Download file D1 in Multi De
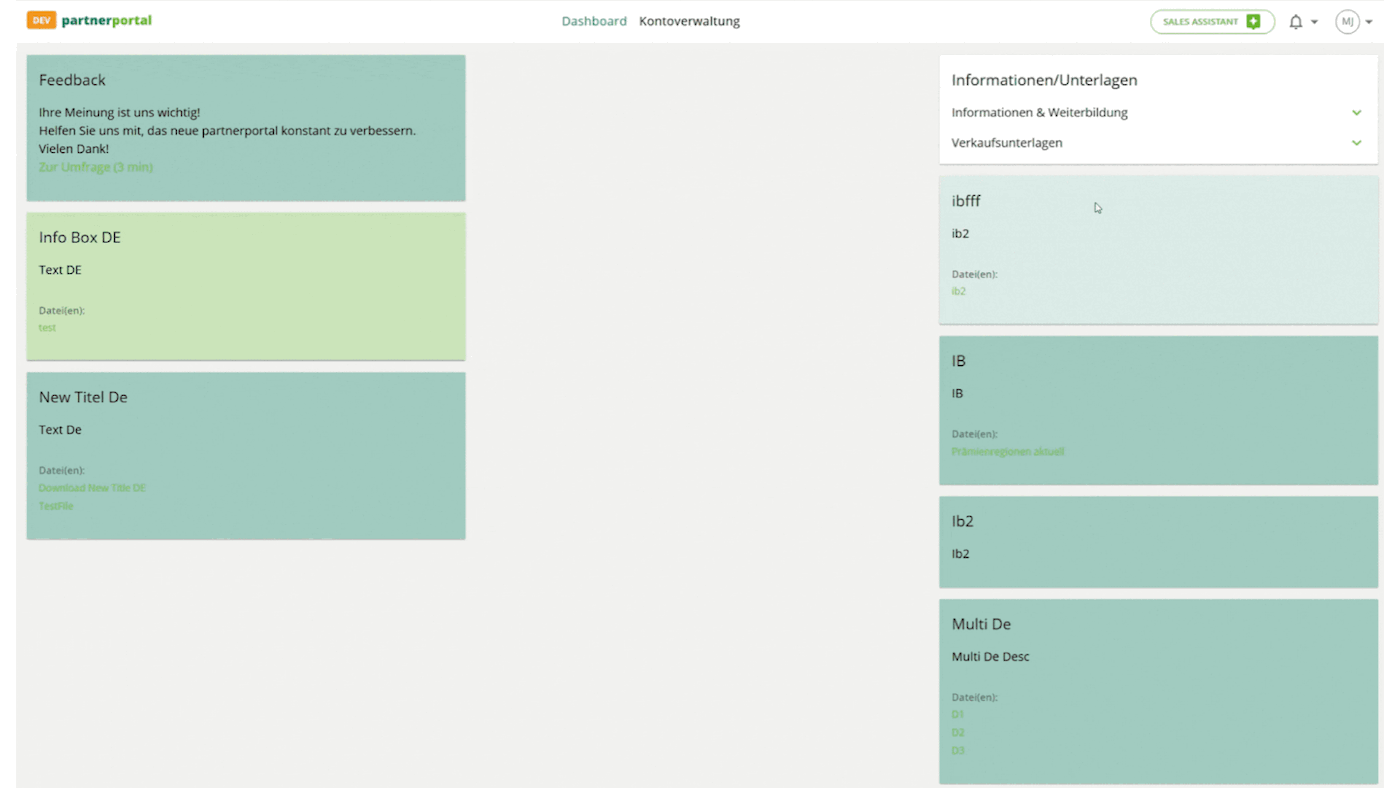Screen dimensions: 1400x788 coord(958,715)
